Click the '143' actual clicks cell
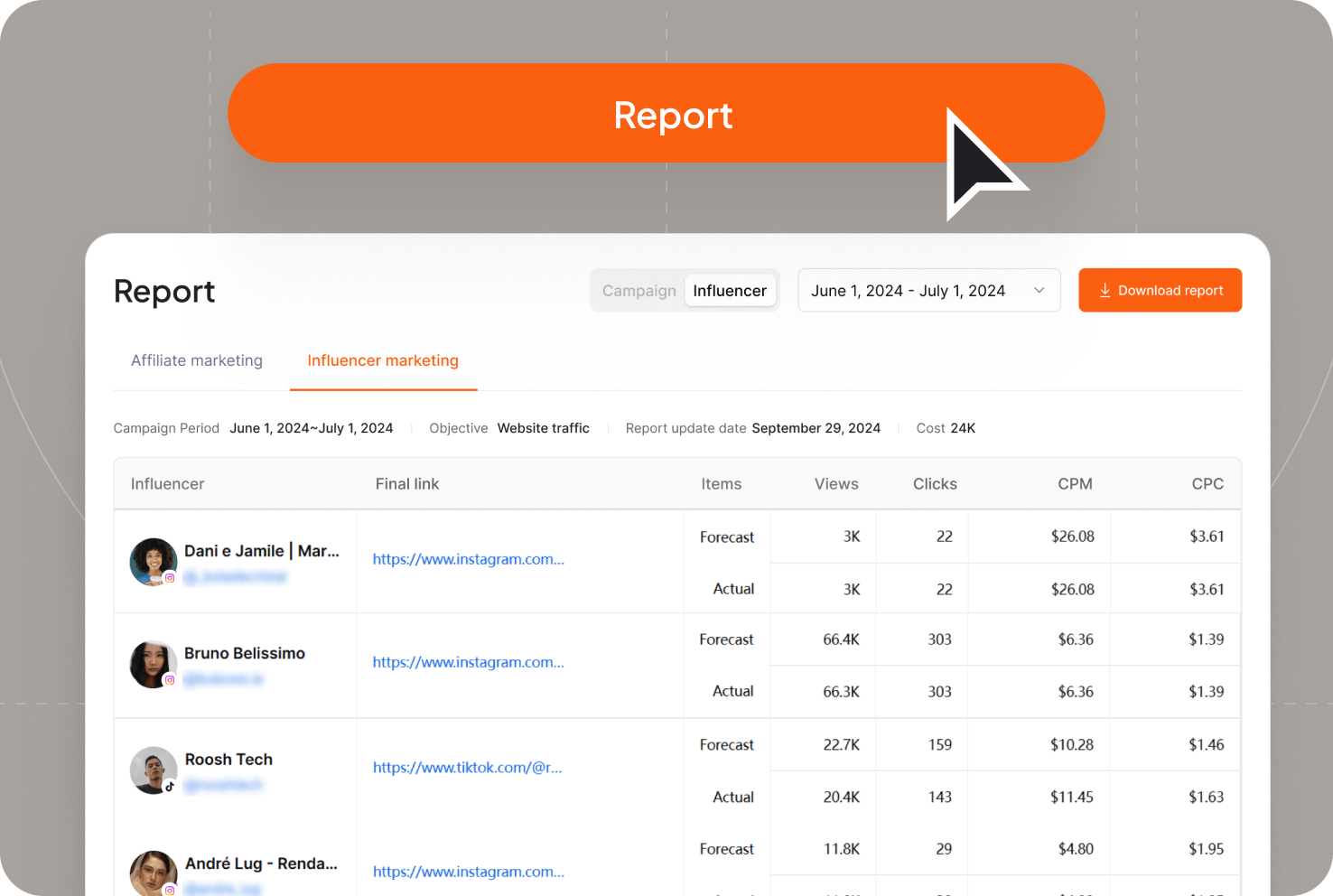The height and width of the screenshot is (896, 1333). (940, 798)
